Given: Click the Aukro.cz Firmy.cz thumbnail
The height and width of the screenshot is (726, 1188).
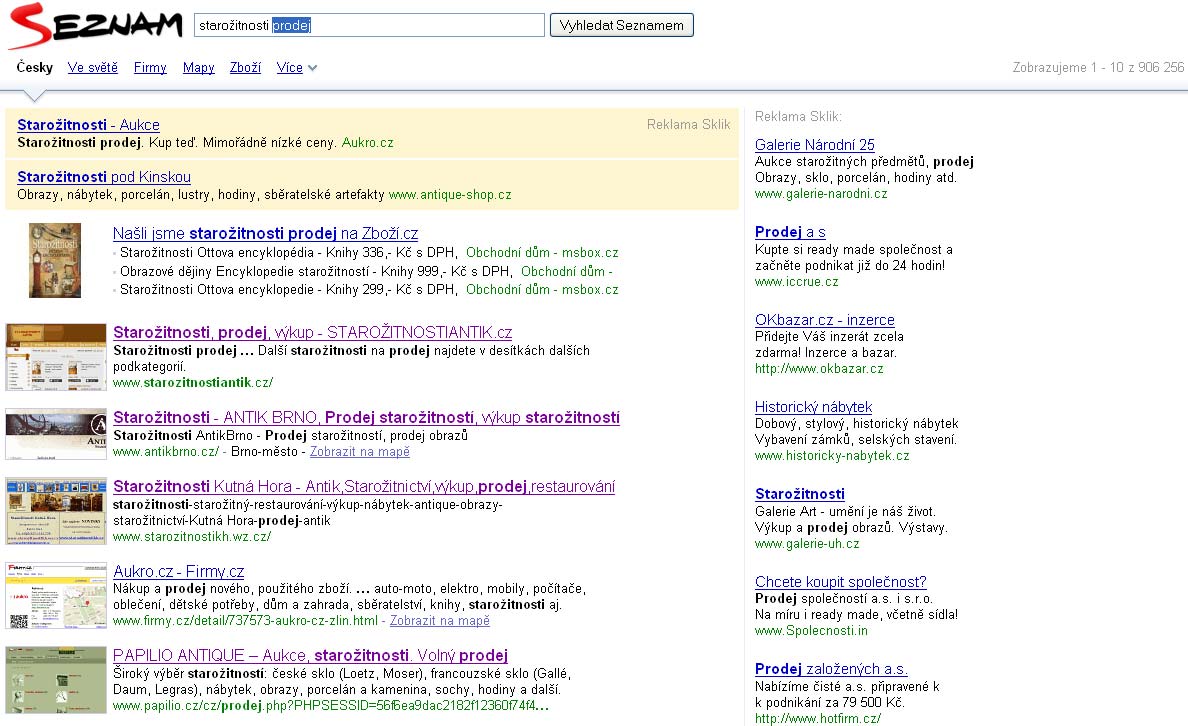Looking at the screenshot, I should [56, 596].
